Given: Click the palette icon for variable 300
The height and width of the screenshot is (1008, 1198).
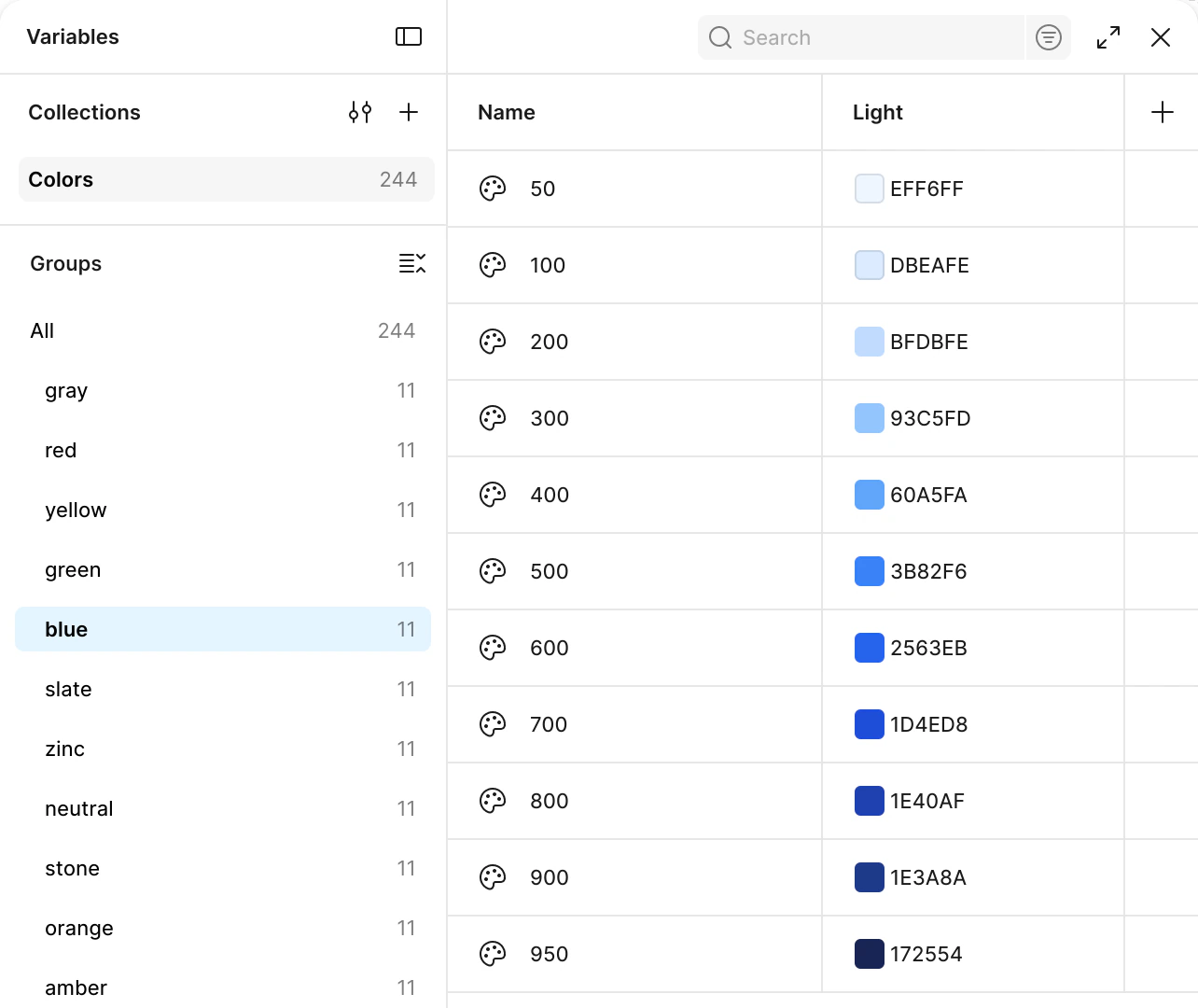Looking at the screenshot, I should point(493,418).
